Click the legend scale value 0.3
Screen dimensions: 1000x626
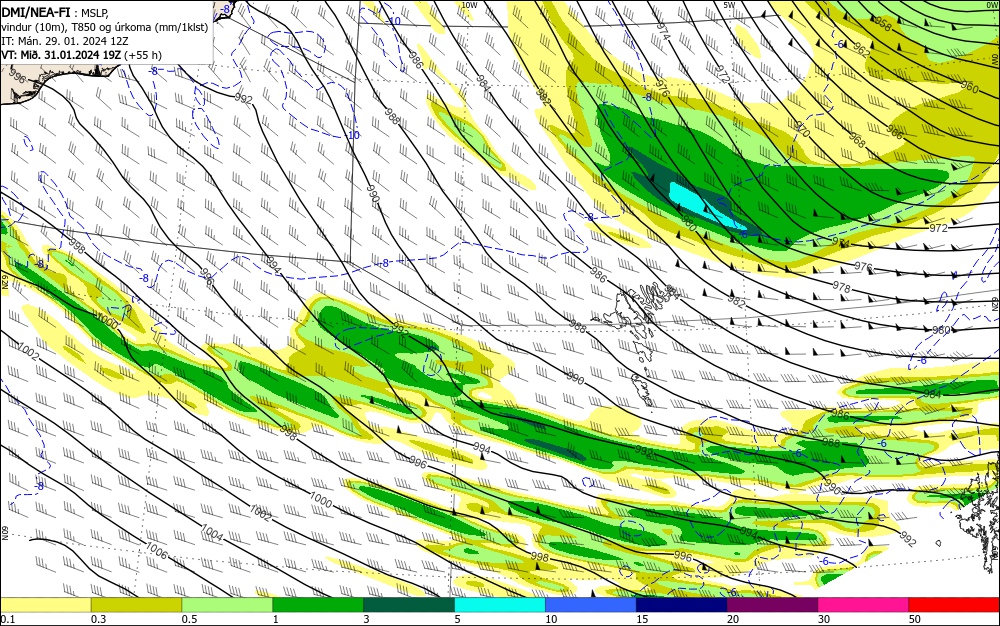click(x=98, y=619)
